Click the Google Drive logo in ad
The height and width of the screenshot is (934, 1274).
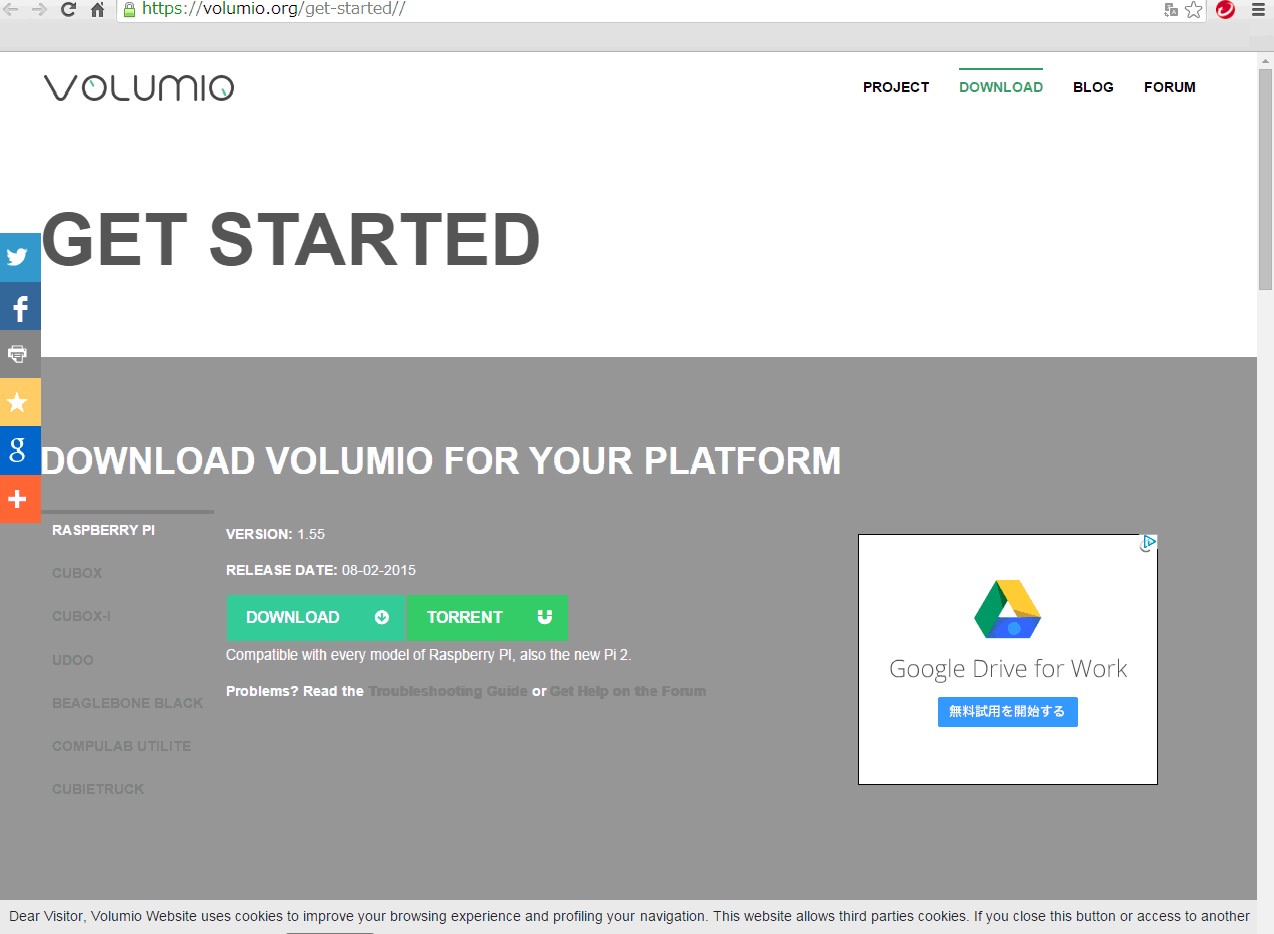1008,609
